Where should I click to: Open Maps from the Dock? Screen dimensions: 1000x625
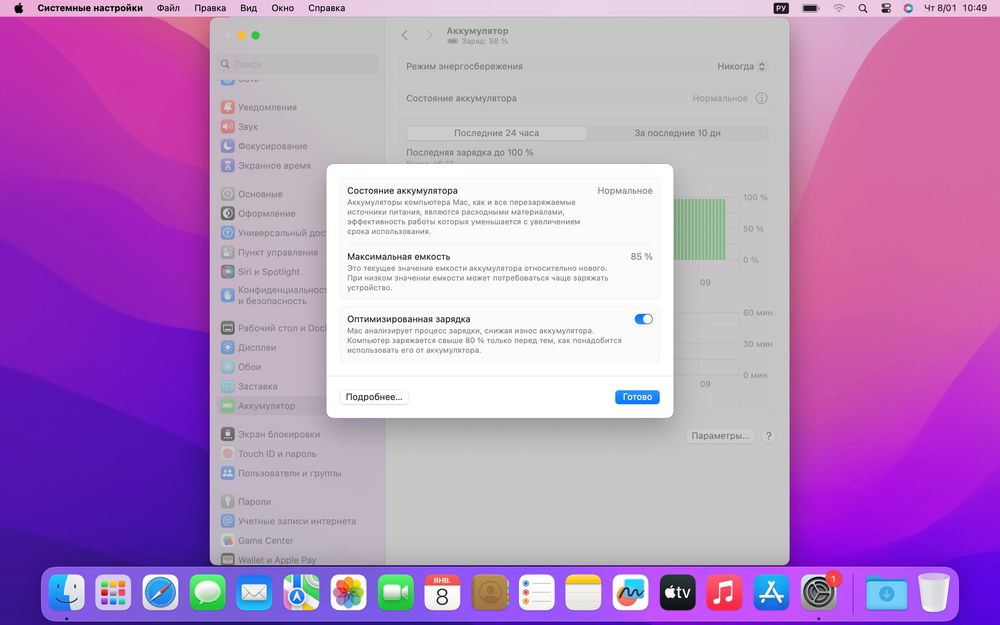pos(301,592)
